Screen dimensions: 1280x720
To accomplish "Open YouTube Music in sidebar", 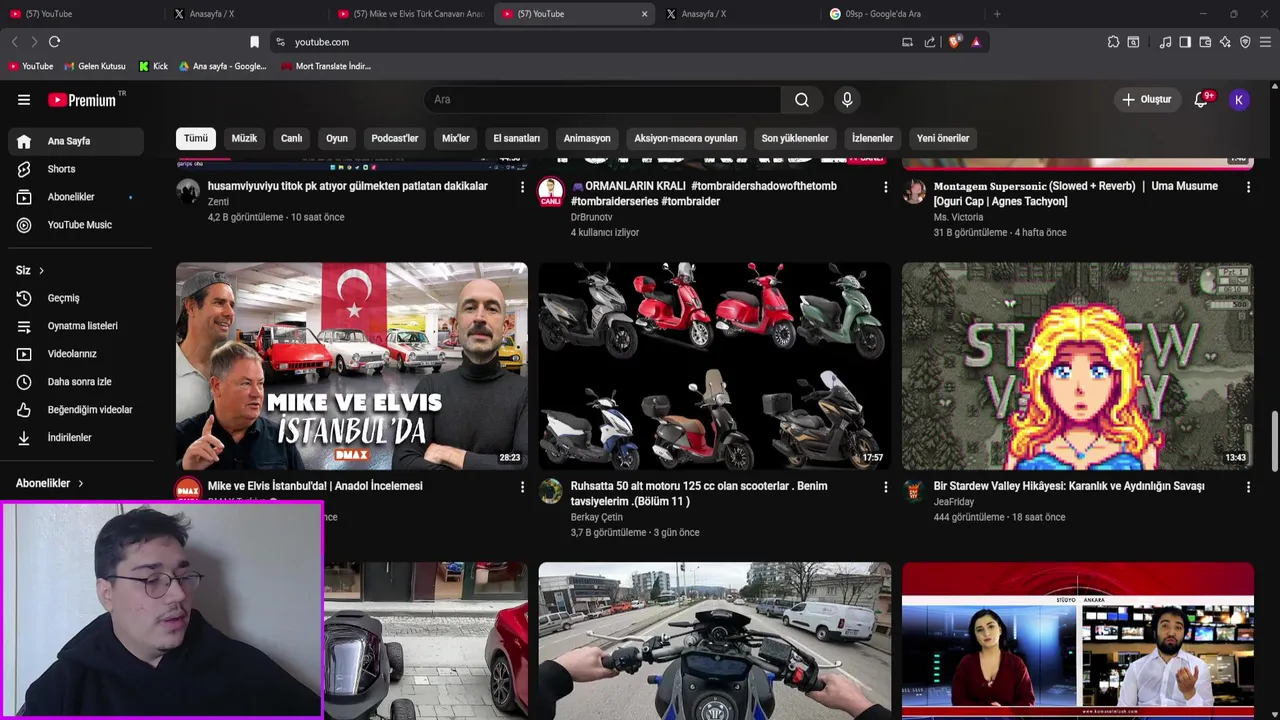I will coord(77,225).
